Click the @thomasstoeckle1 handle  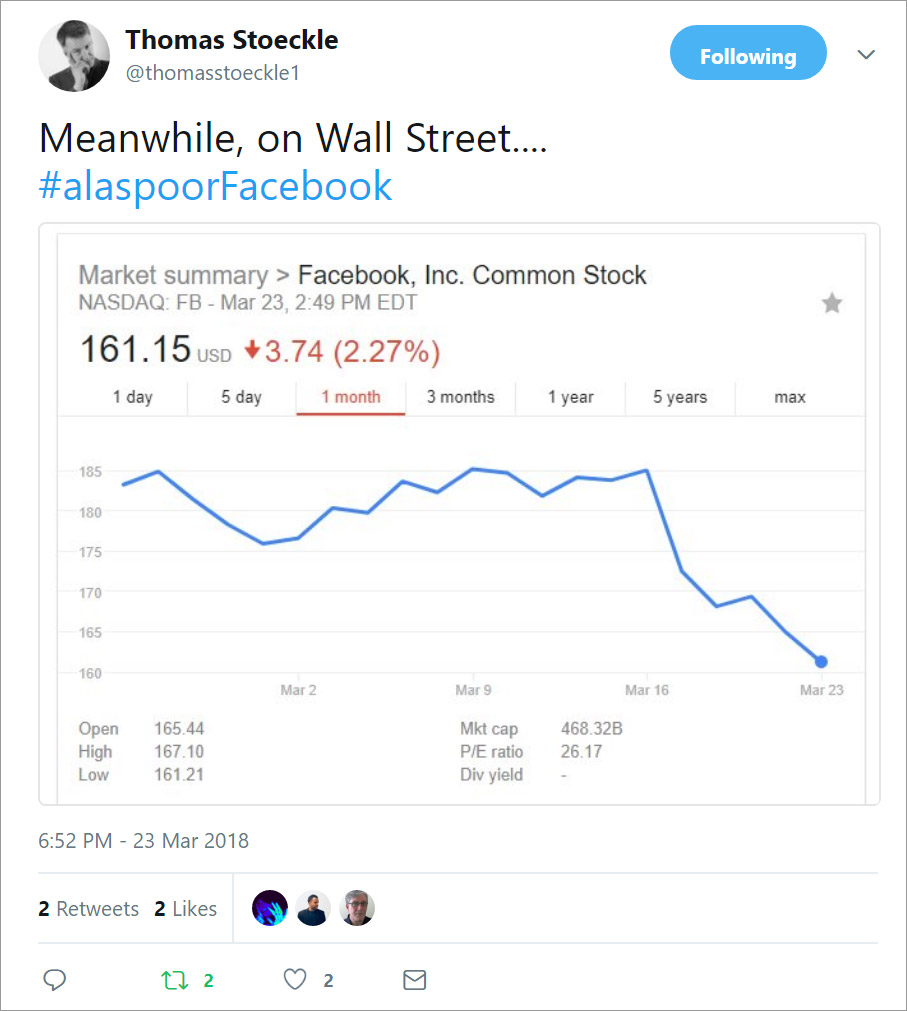tap(212, 73)
